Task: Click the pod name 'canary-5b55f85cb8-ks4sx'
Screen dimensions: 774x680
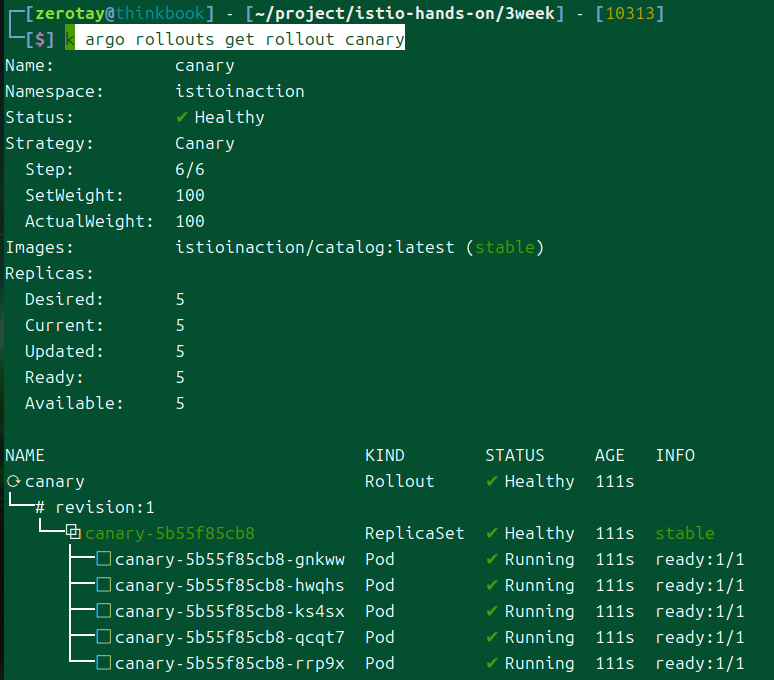Action: click(x=230, y=611)
